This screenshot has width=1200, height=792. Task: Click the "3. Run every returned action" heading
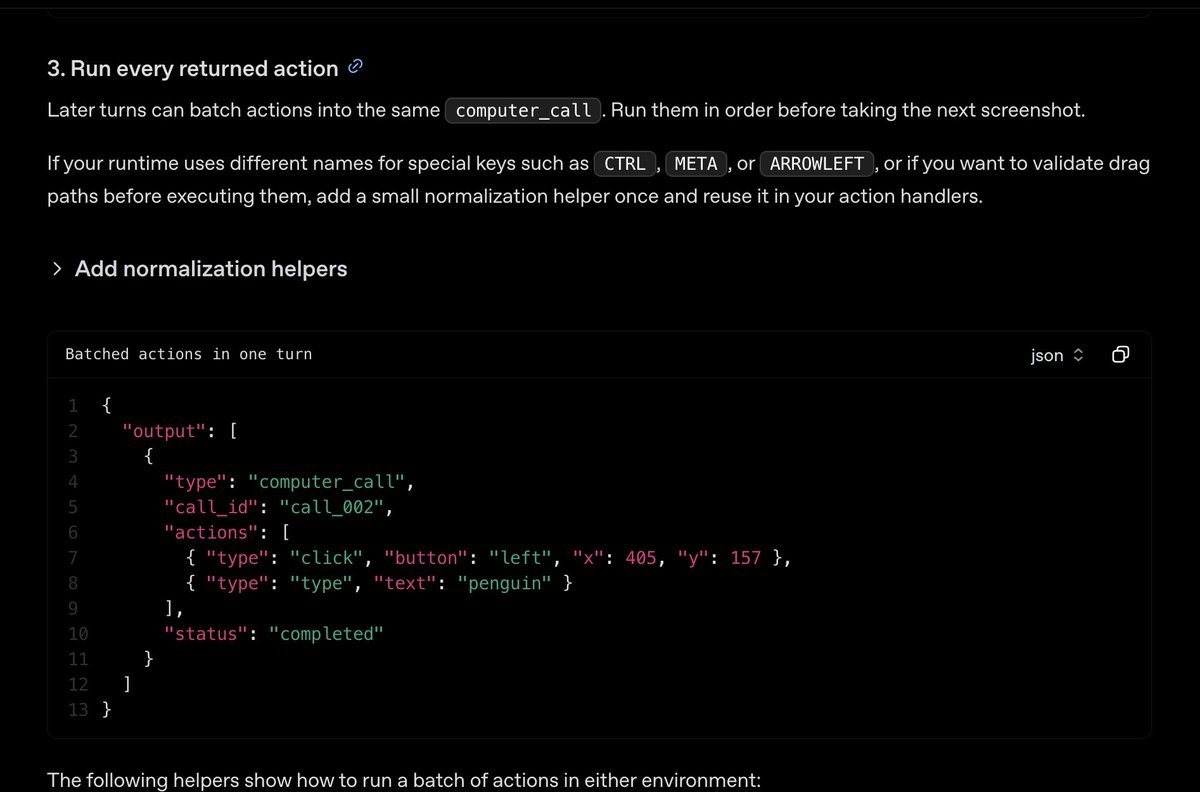point(193,69)
